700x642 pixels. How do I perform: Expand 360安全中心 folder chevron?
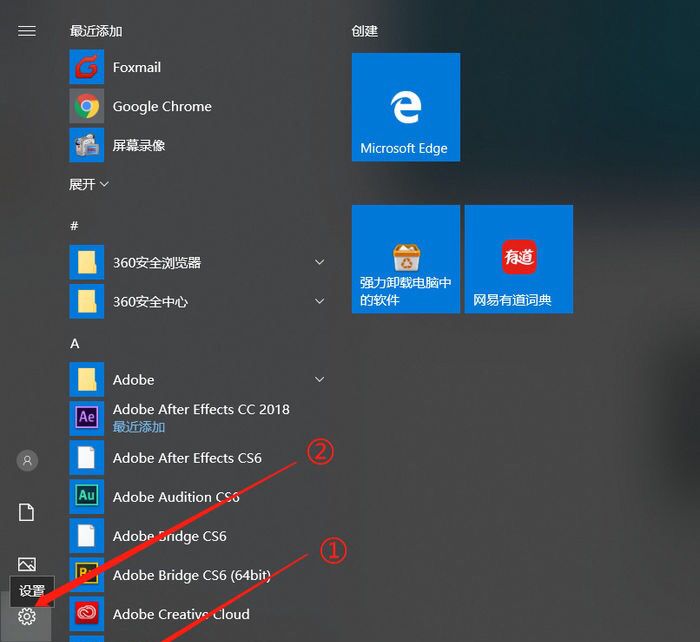(x=320, y=301)
